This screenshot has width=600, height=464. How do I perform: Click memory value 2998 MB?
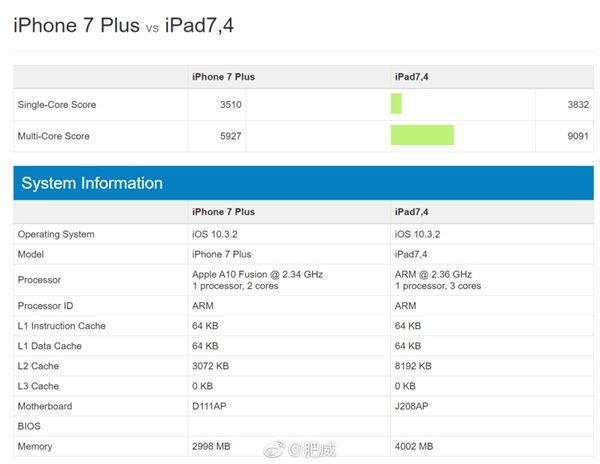211,446
